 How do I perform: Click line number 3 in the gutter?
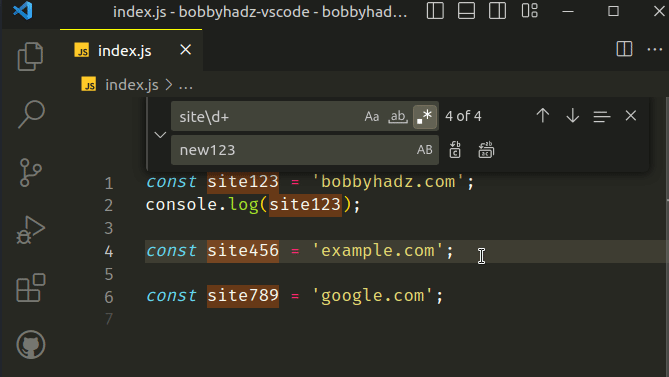coord(109,229)
